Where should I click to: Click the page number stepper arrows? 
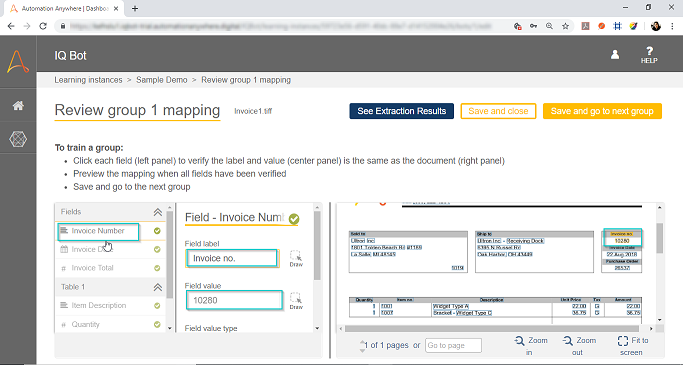pyautogui.click(x=362, y=346)
